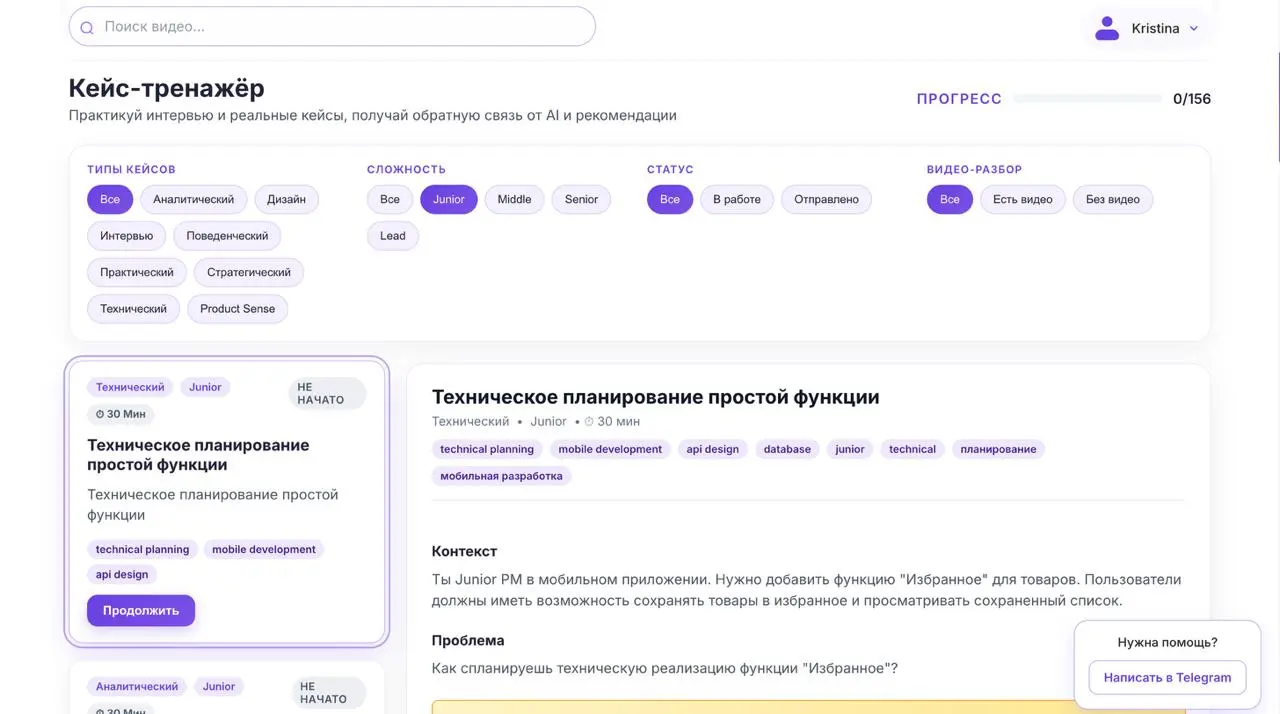Filter by 'Product Sense' case type
Image resolution: width=1280 pixels, height=714 pixels.
pos(238,309)
